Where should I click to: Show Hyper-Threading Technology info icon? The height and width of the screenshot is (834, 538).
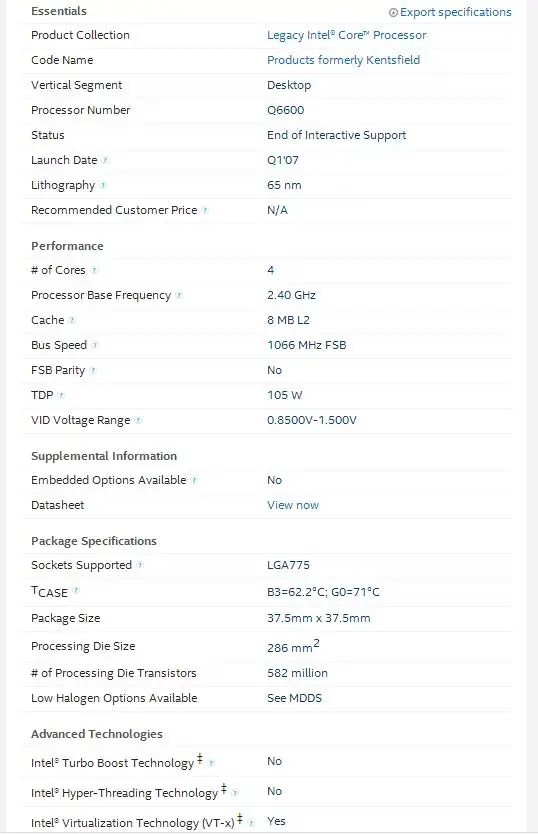coord(235,793)
